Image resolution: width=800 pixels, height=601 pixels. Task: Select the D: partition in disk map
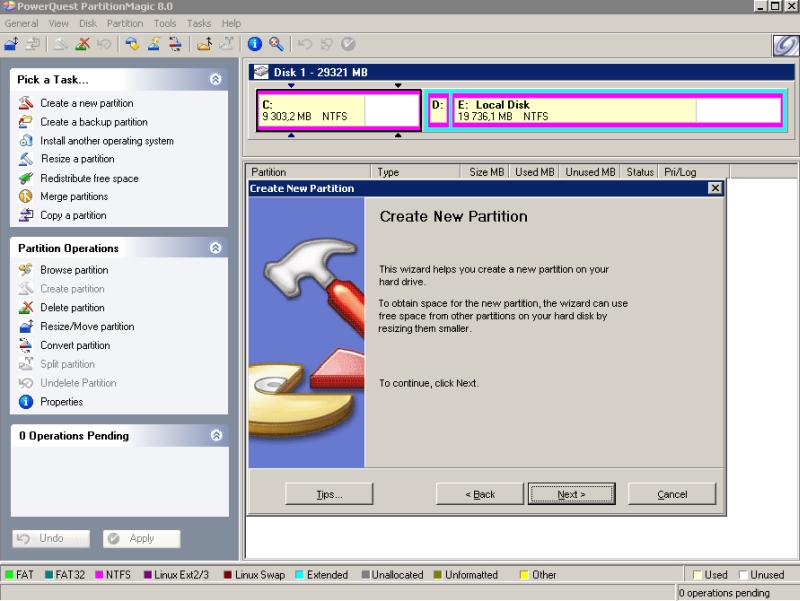[x=438, y=110]
